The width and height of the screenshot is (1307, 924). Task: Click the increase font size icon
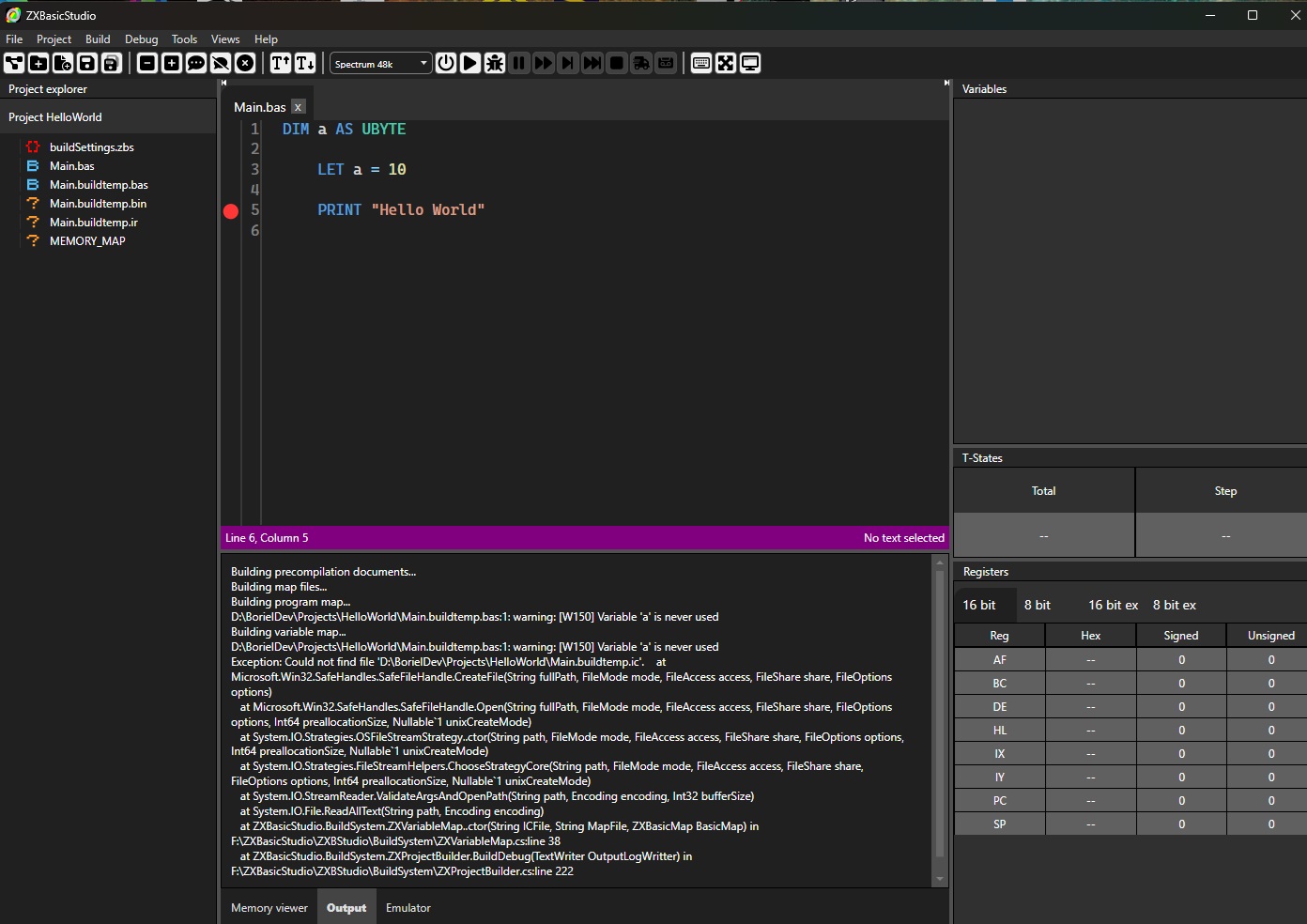[281, 63]
